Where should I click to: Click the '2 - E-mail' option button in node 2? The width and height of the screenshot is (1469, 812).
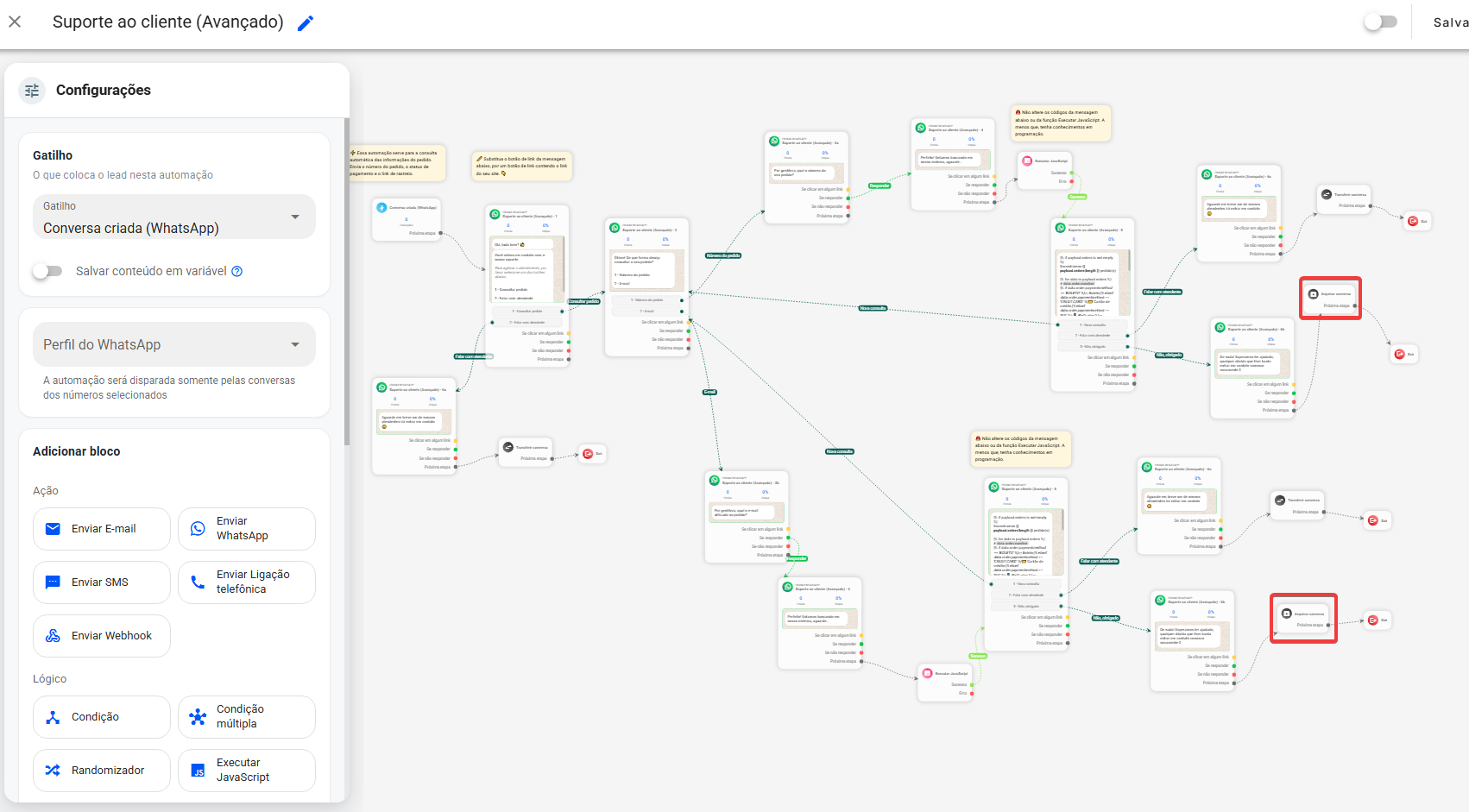[646, 311]
